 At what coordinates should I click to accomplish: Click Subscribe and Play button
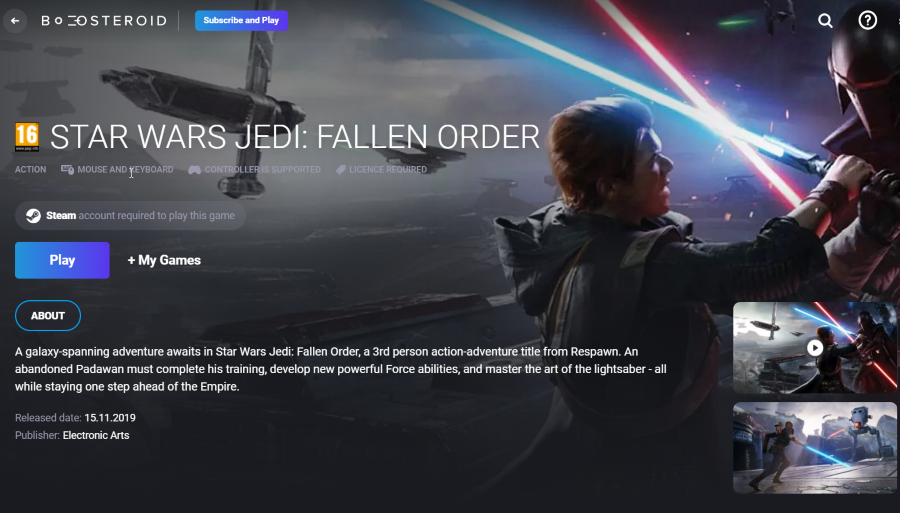tap(241, 20)
